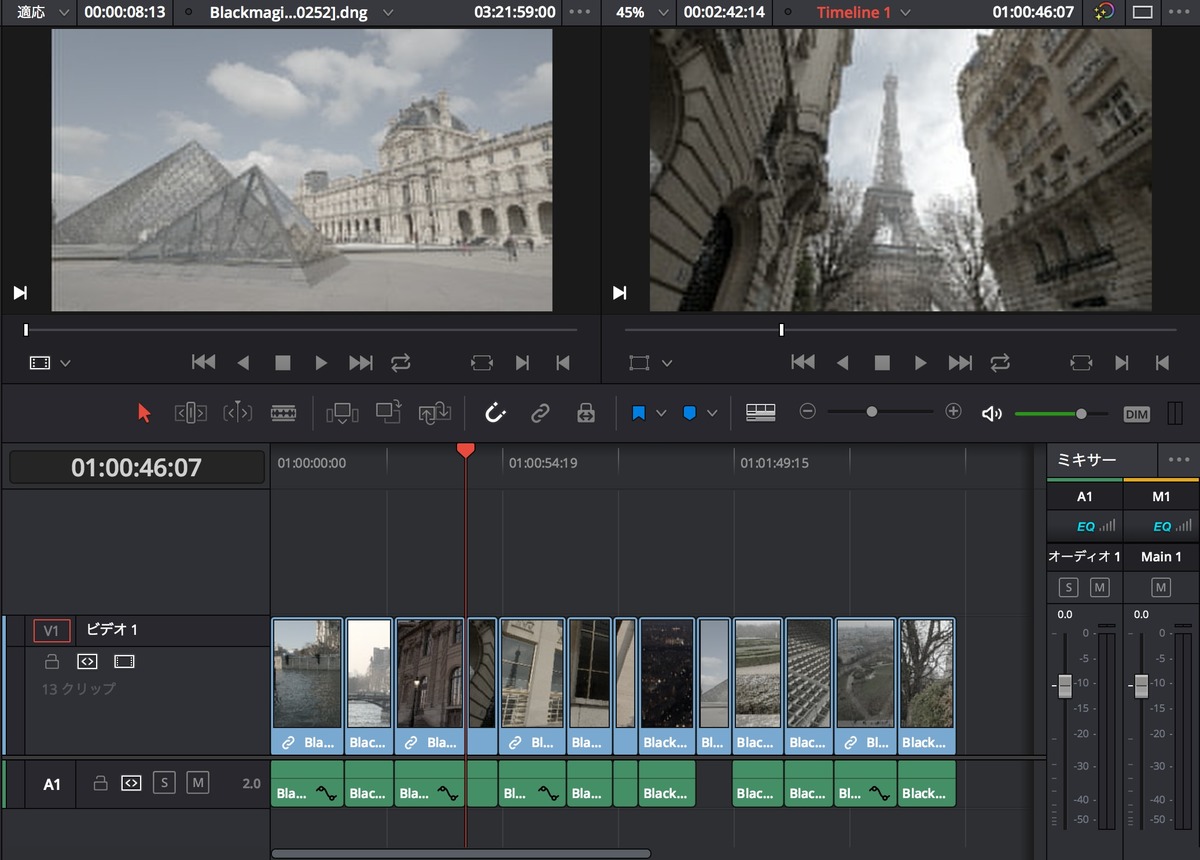Add a blue flag marker
This screenshot has width=1200, height=860.
(639, 412)
